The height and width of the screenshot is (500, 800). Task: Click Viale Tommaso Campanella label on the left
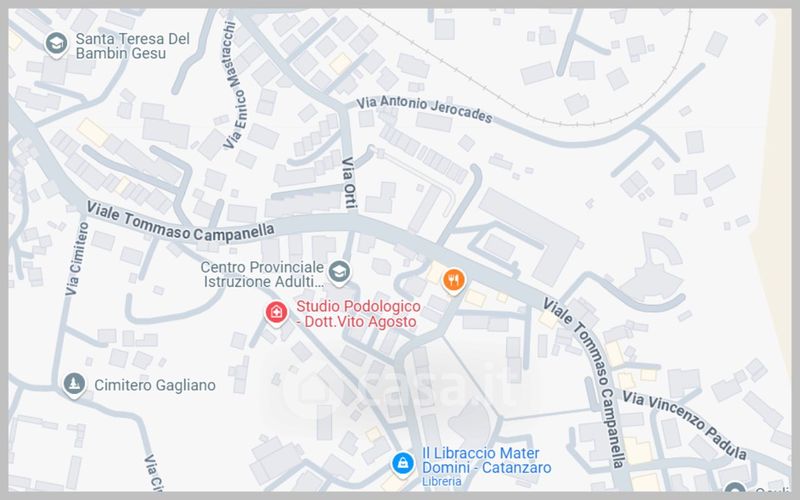click(x=181, y=222)
